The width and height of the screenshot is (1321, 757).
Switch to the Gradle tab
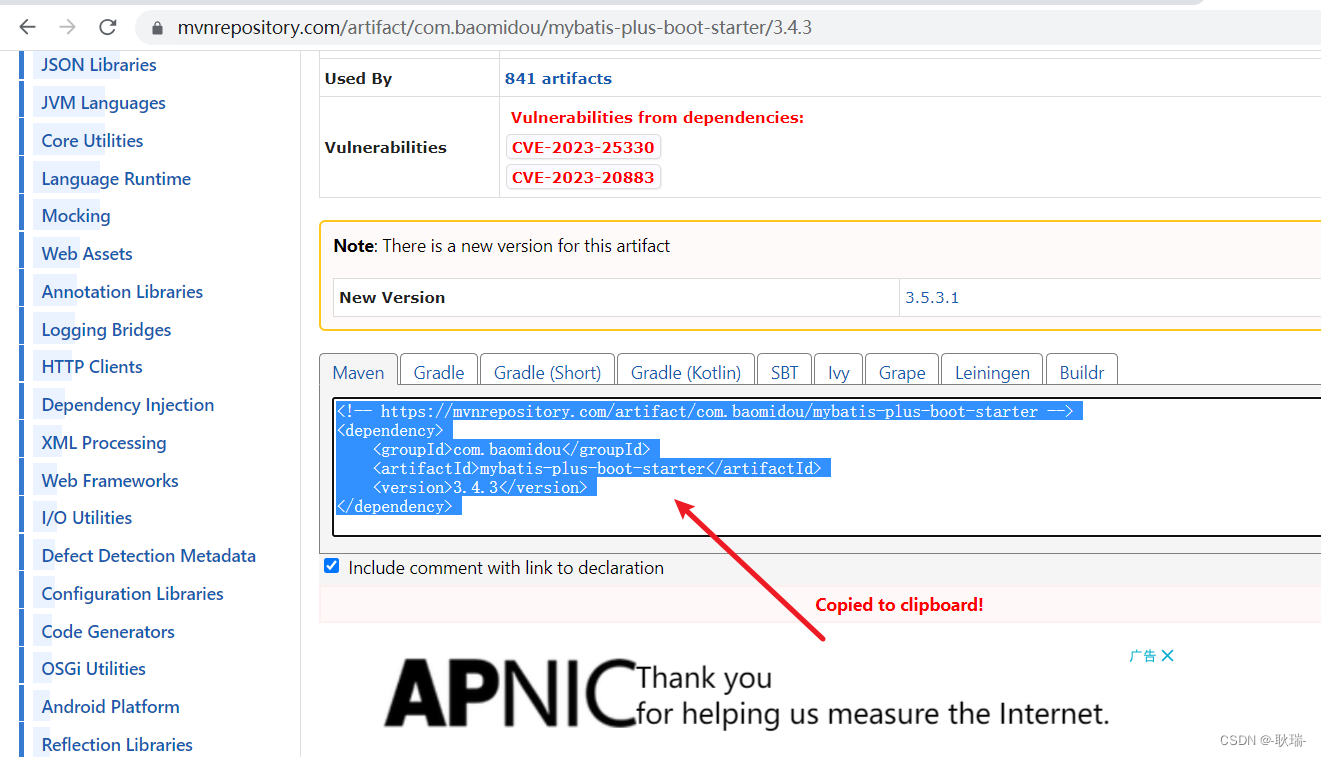[439, 372]
